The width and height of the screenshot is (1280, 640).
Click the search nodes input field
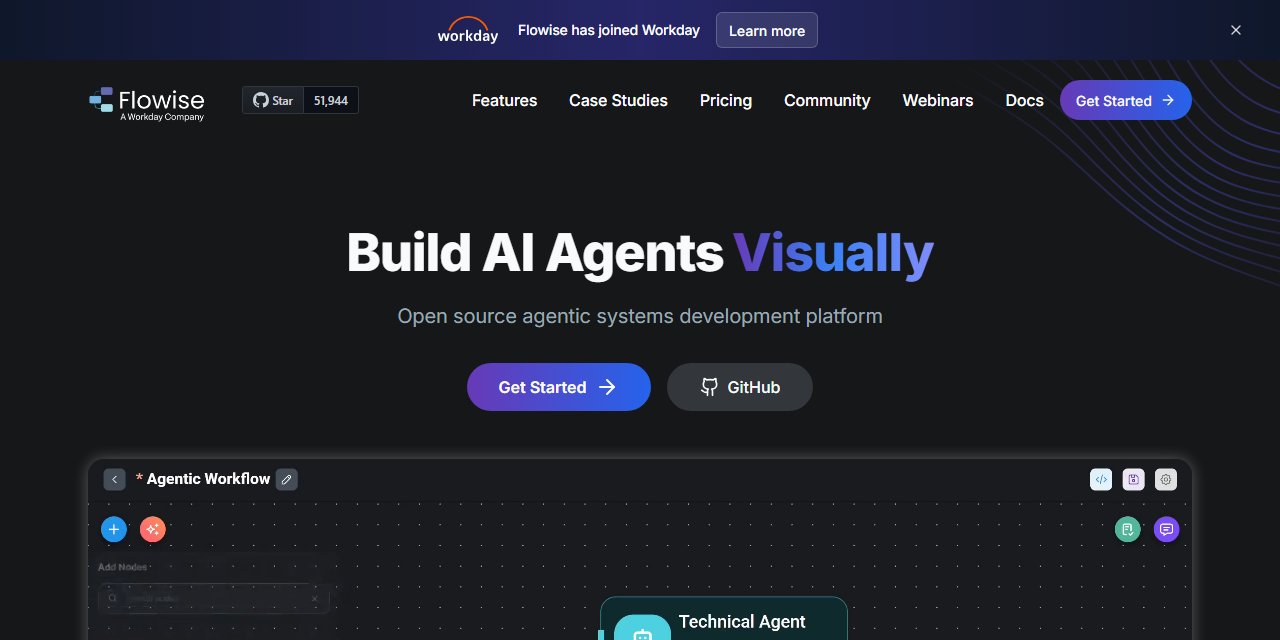pos(213,598)
